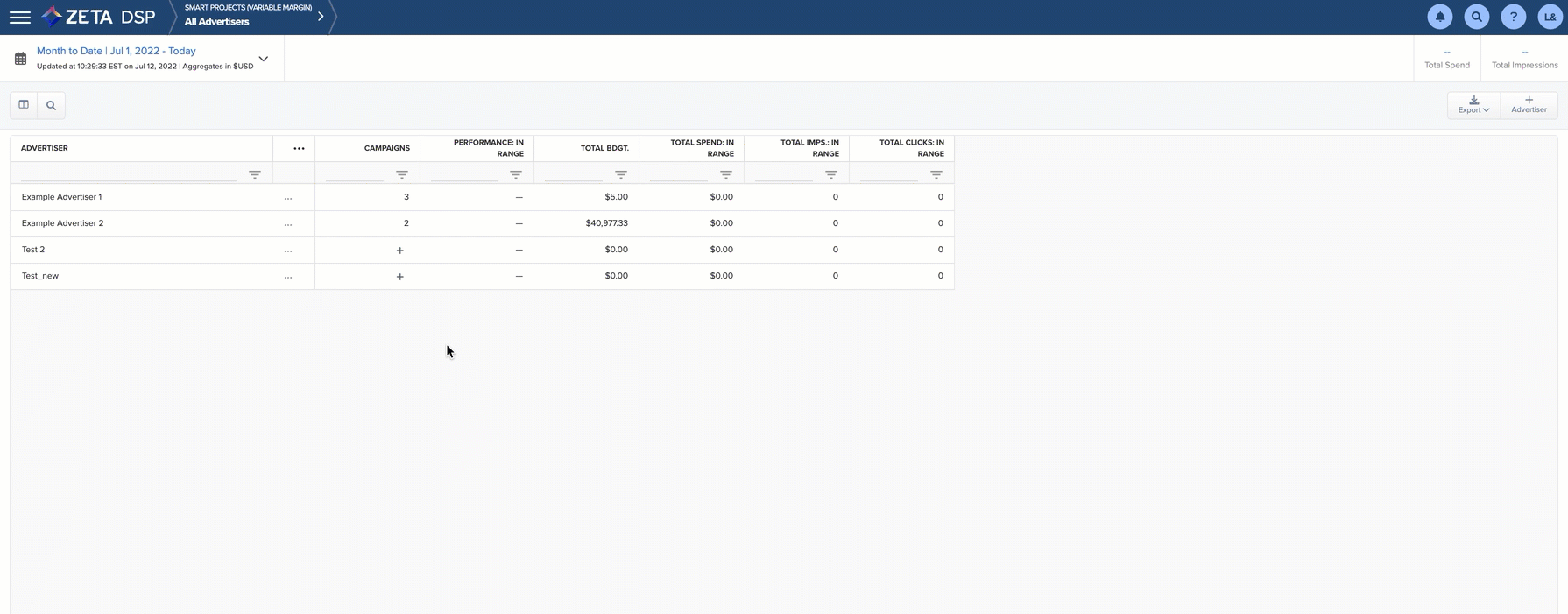Open the help question mark icon
This screenshot has width=1568, height=614.
(x=1513, y=17)
